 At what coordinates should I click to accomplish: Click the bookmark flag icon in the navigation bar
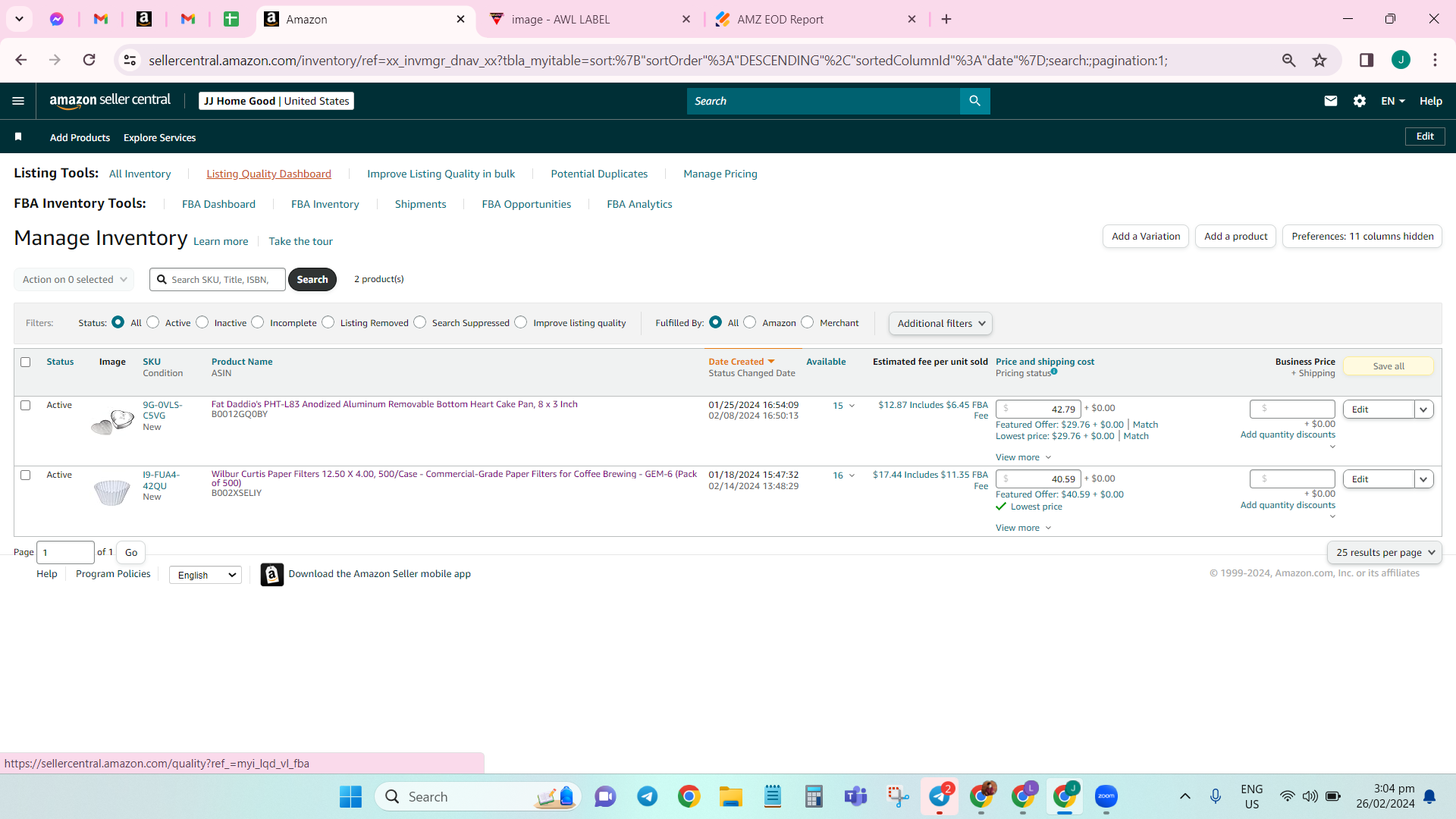click(x=18, y=136)
